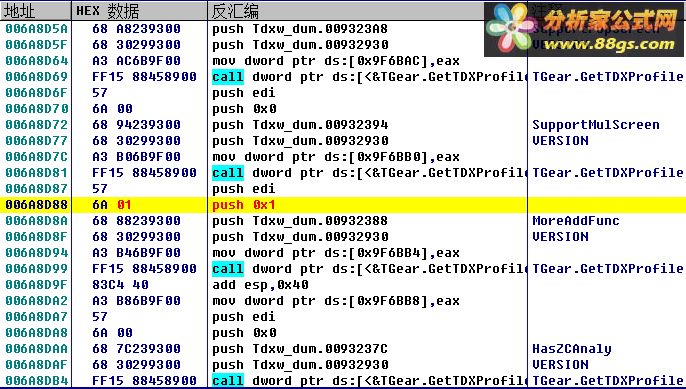This screenshot has height=389, width=686.
Task: Click call instruction at 006A8D81
Action: 370,173
